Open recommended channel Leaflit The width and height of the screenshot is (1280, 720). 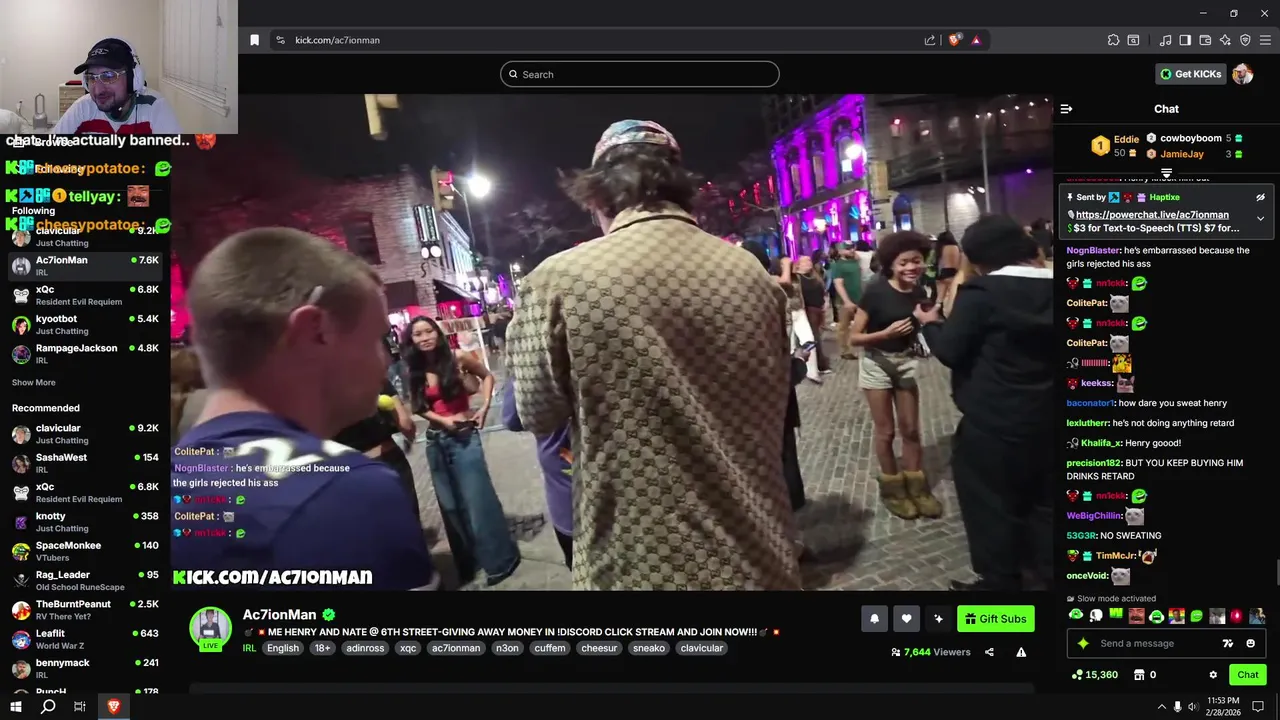pyautogui.click(x=85, y=639)
